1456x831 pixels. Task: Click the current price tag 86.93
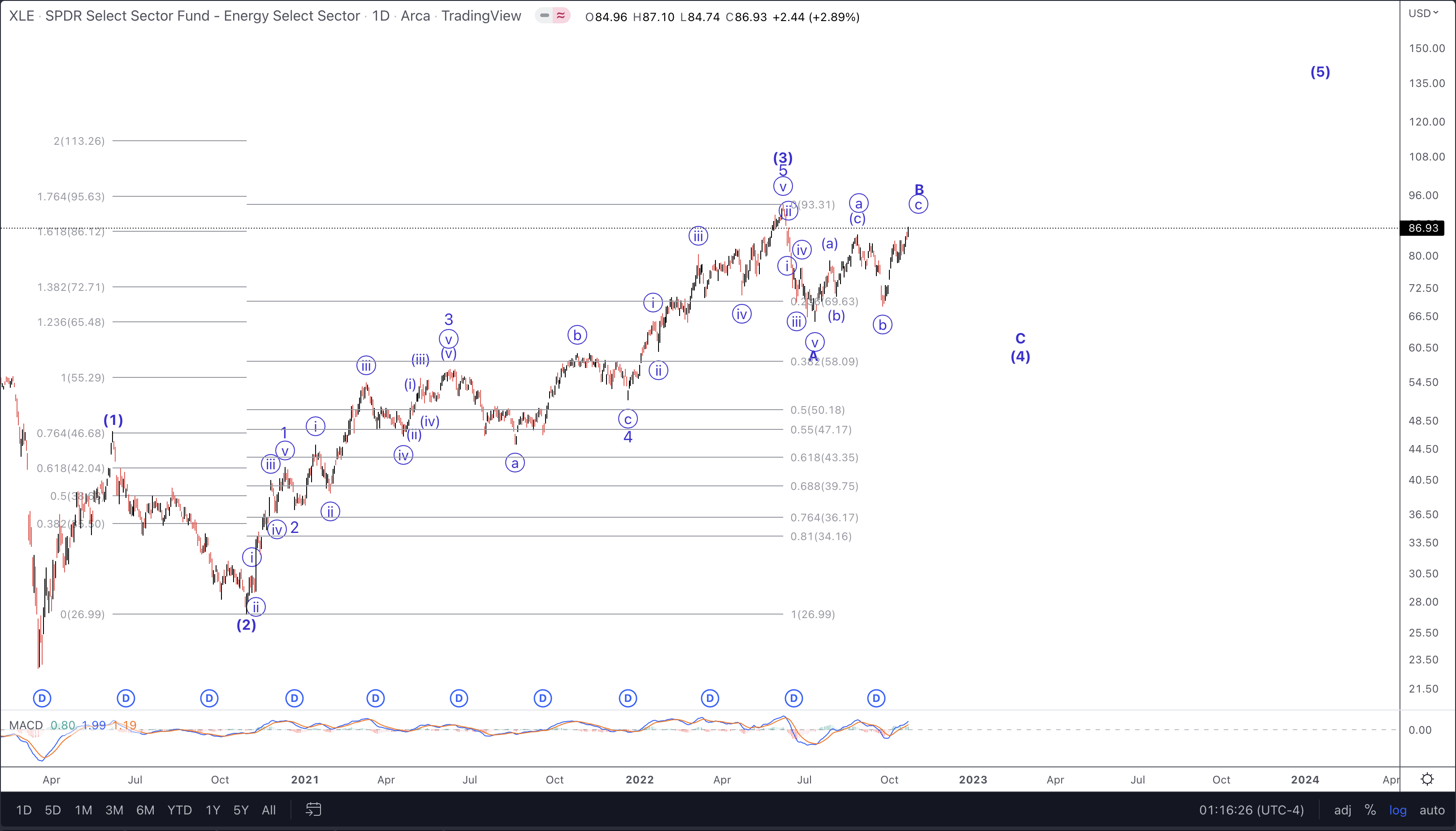click(x=1422, y=228)
